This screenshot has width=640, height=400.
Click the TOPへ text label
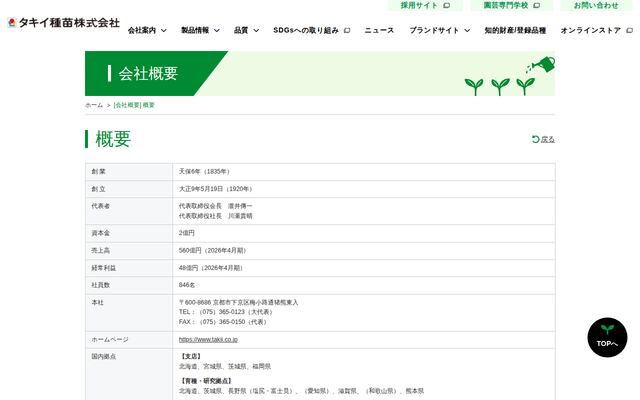click(607, 344)
